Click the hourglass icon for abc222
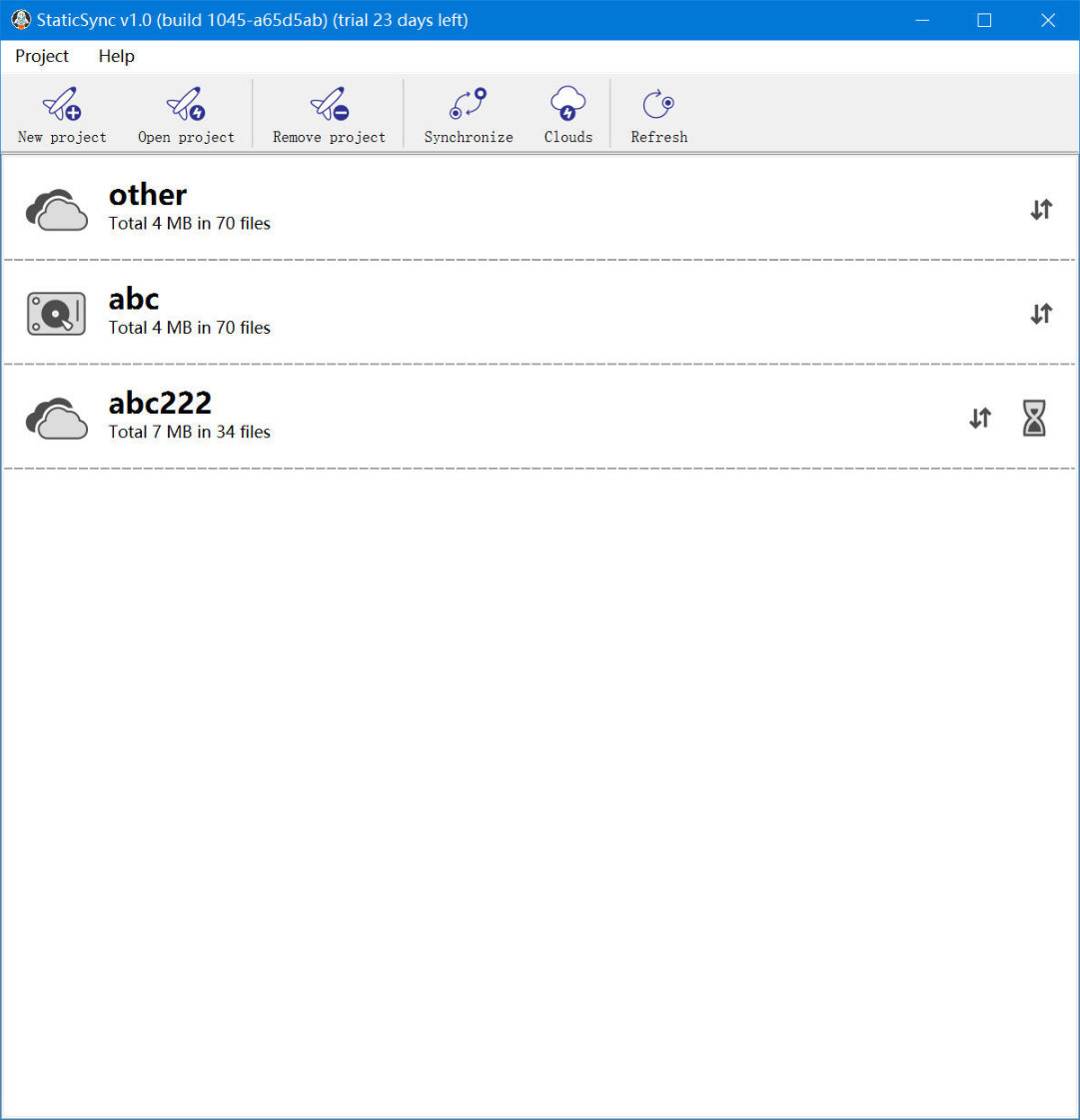1080x1120 pixels. point(1034,418)
